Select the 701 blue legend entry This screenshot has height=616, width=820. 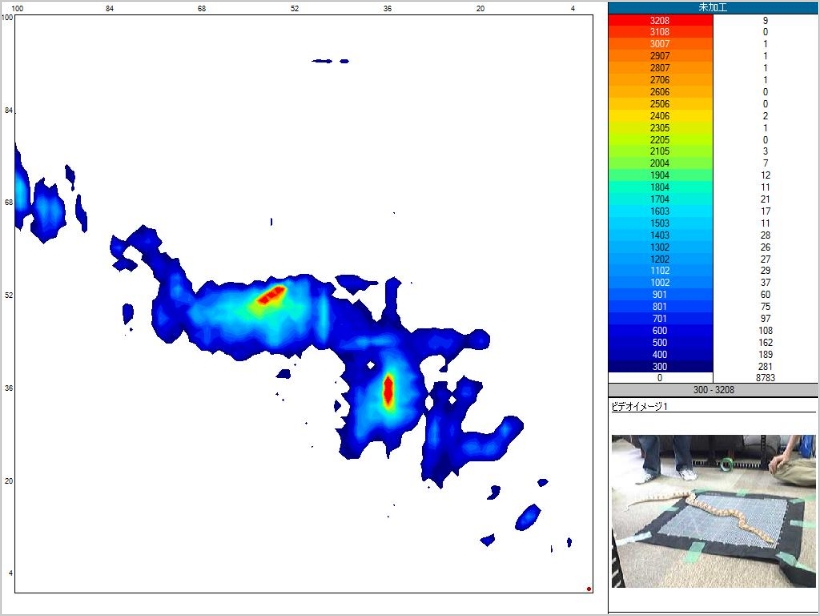point(660,318)
